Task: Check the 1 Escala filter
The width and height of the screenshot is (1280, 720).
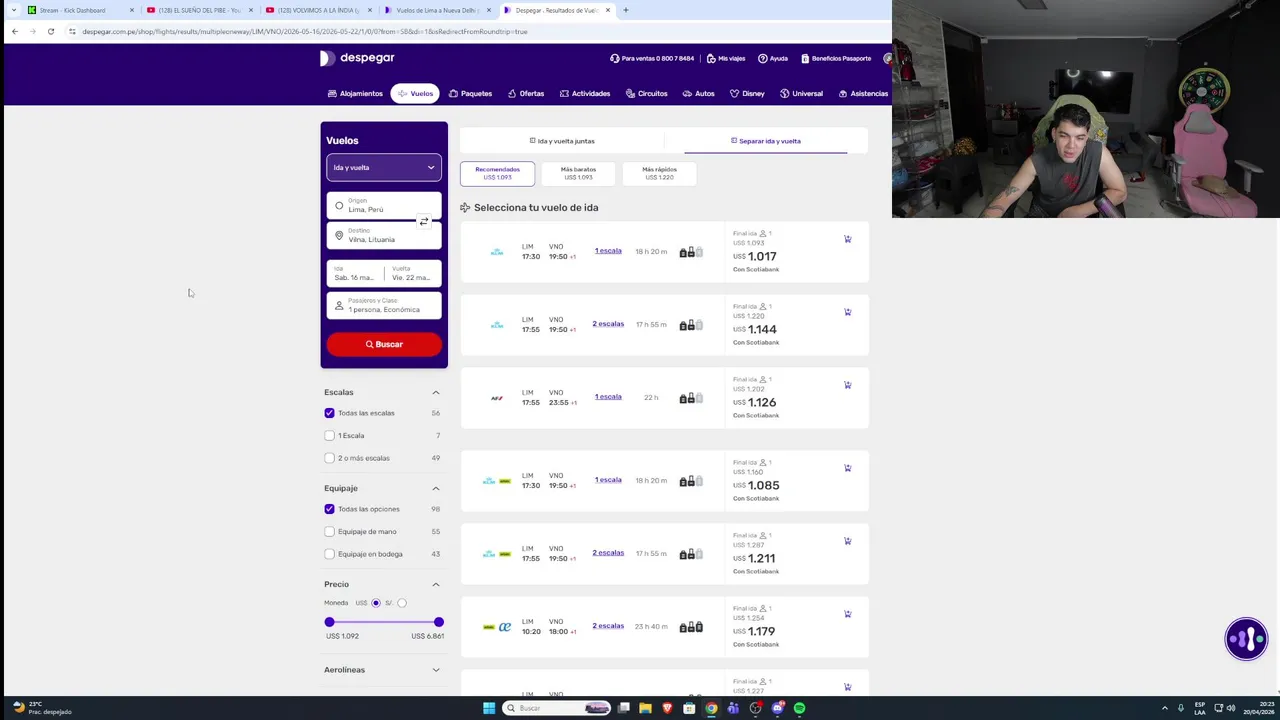Action: click(x=329, y=436)
